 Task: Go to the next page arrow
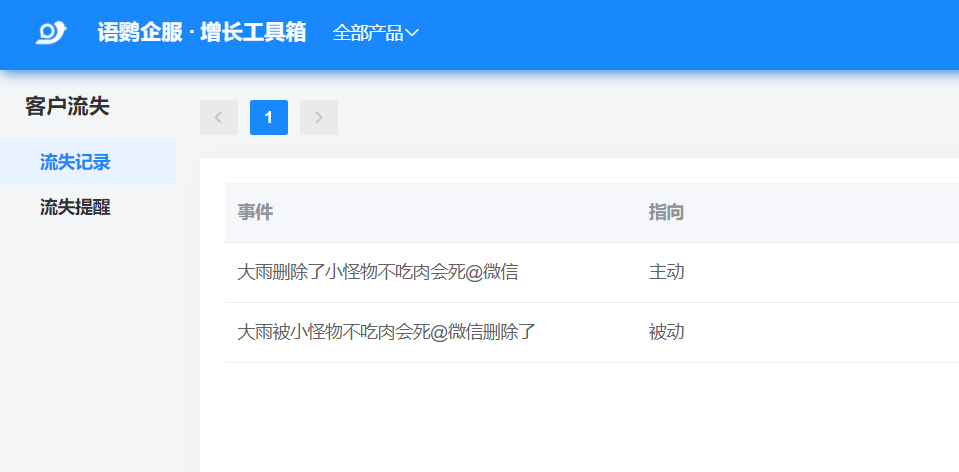pos(318,117)
